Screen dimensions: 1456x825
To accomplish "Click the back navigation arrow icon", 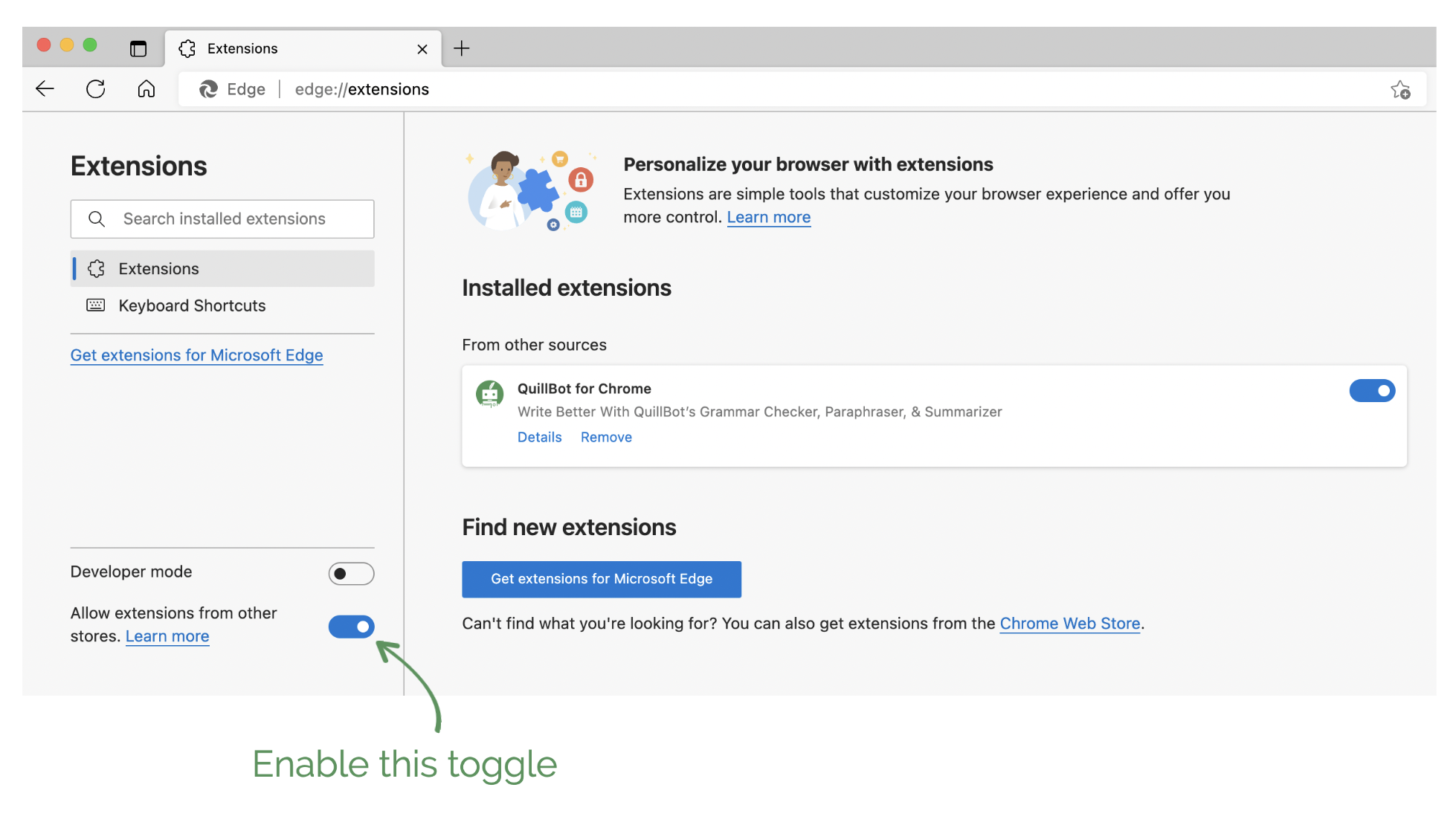I will [44, 88].
